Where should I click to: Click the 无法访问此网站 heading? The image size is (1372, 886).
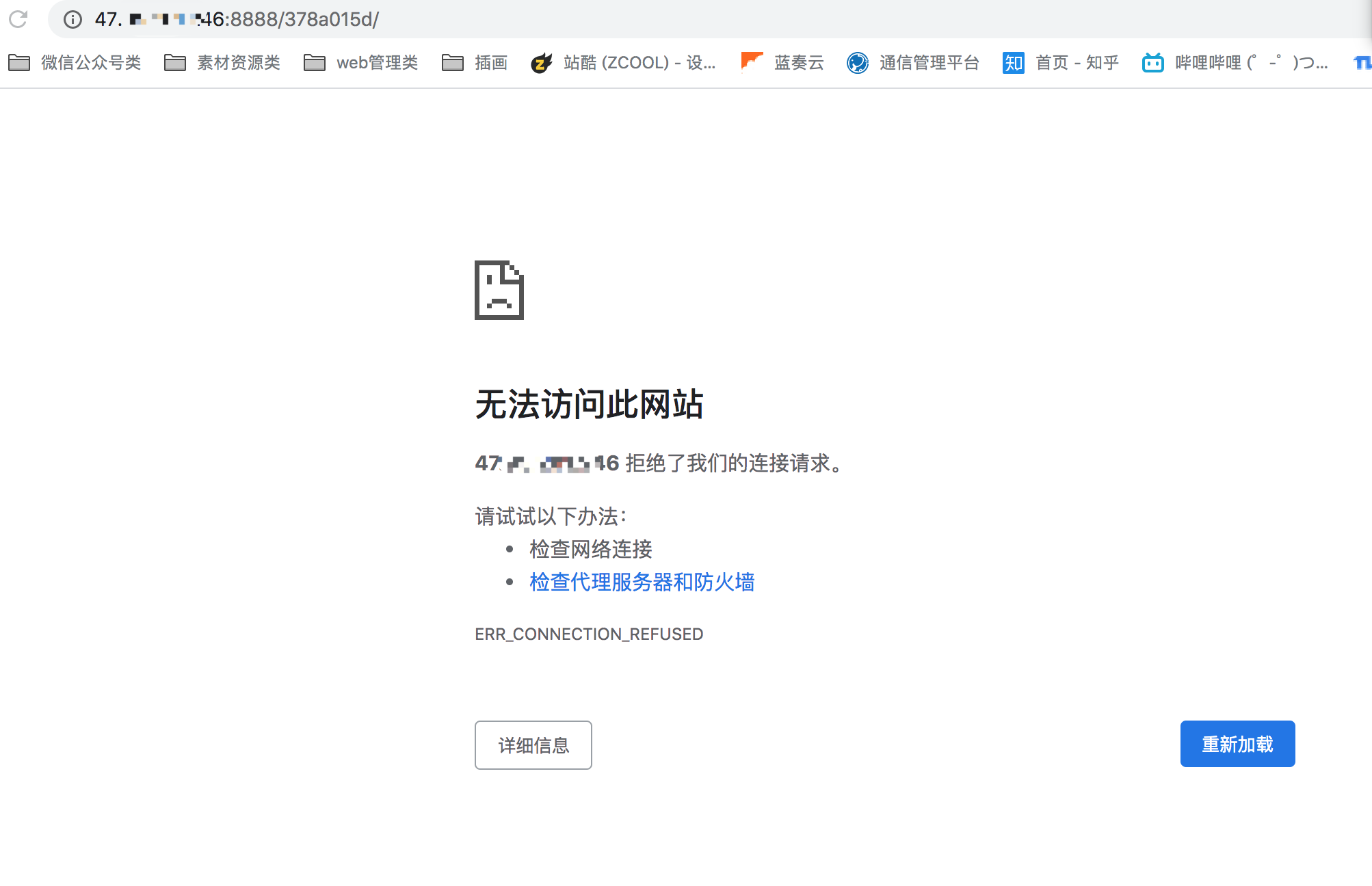tap(589, 404)
